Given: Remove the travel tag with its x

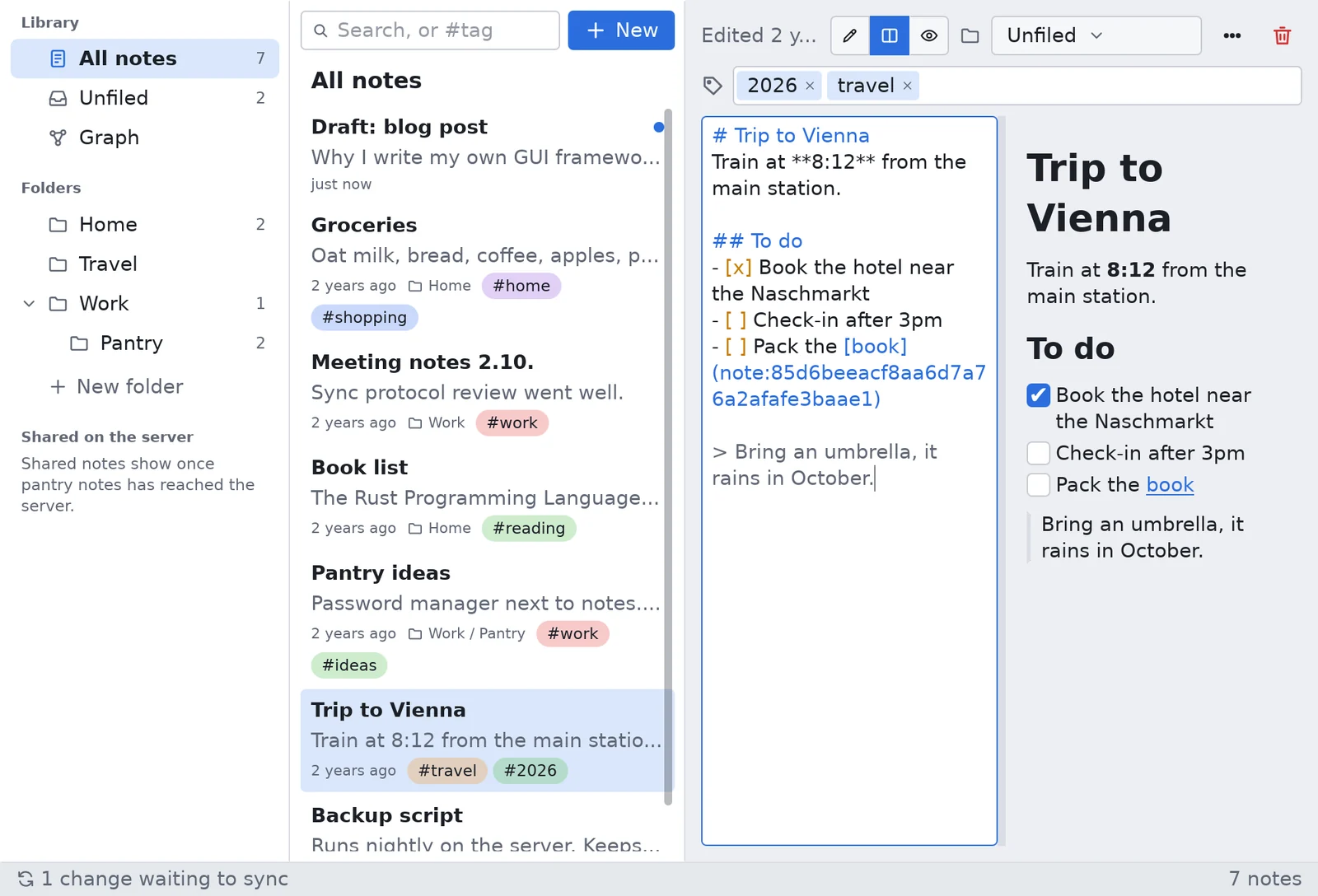Looking at the screenshot, I should coord(907,86).
